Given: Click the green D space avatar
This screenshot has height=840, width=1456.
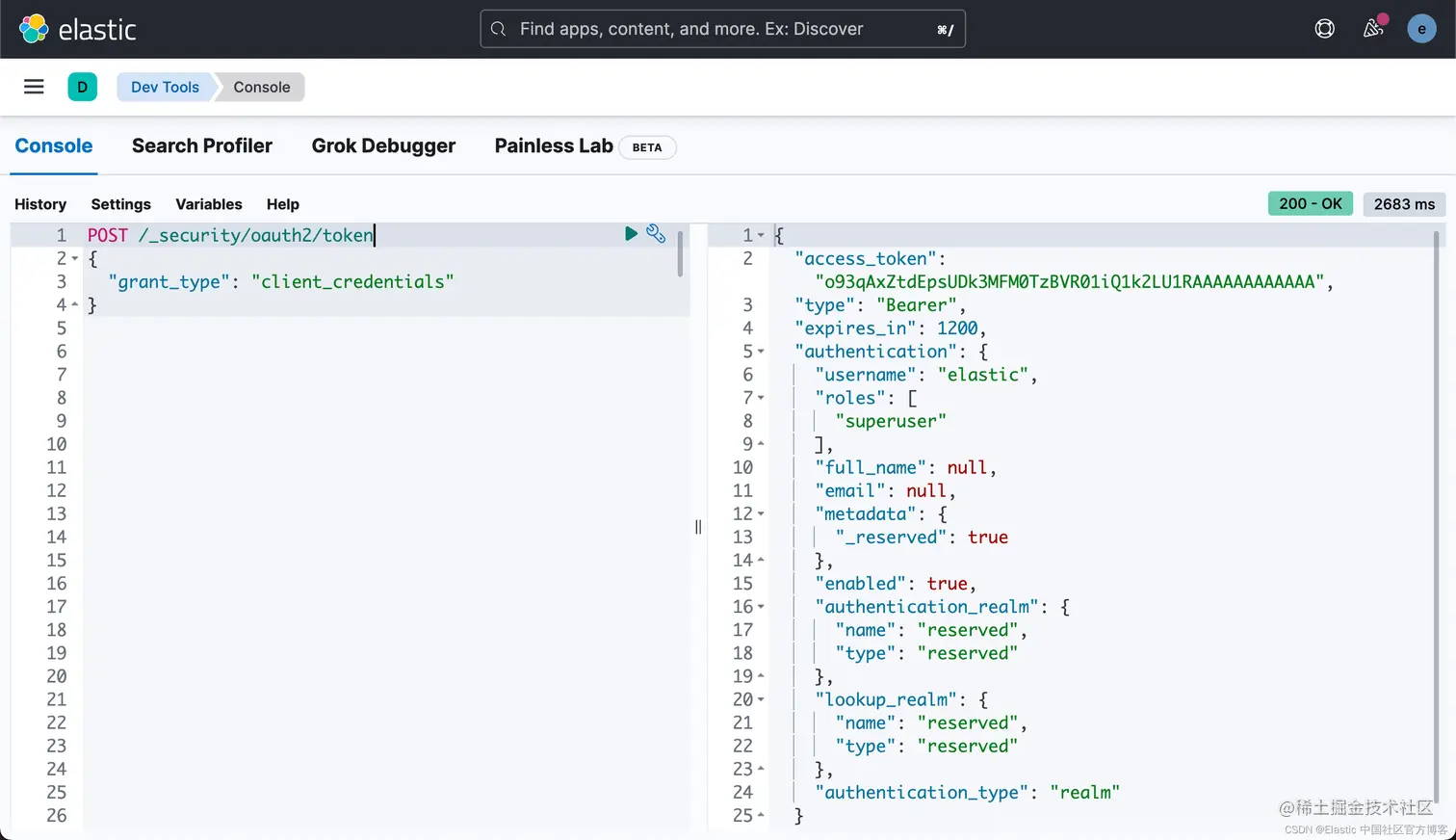Looking at the screenshot, I should [82, 87].
